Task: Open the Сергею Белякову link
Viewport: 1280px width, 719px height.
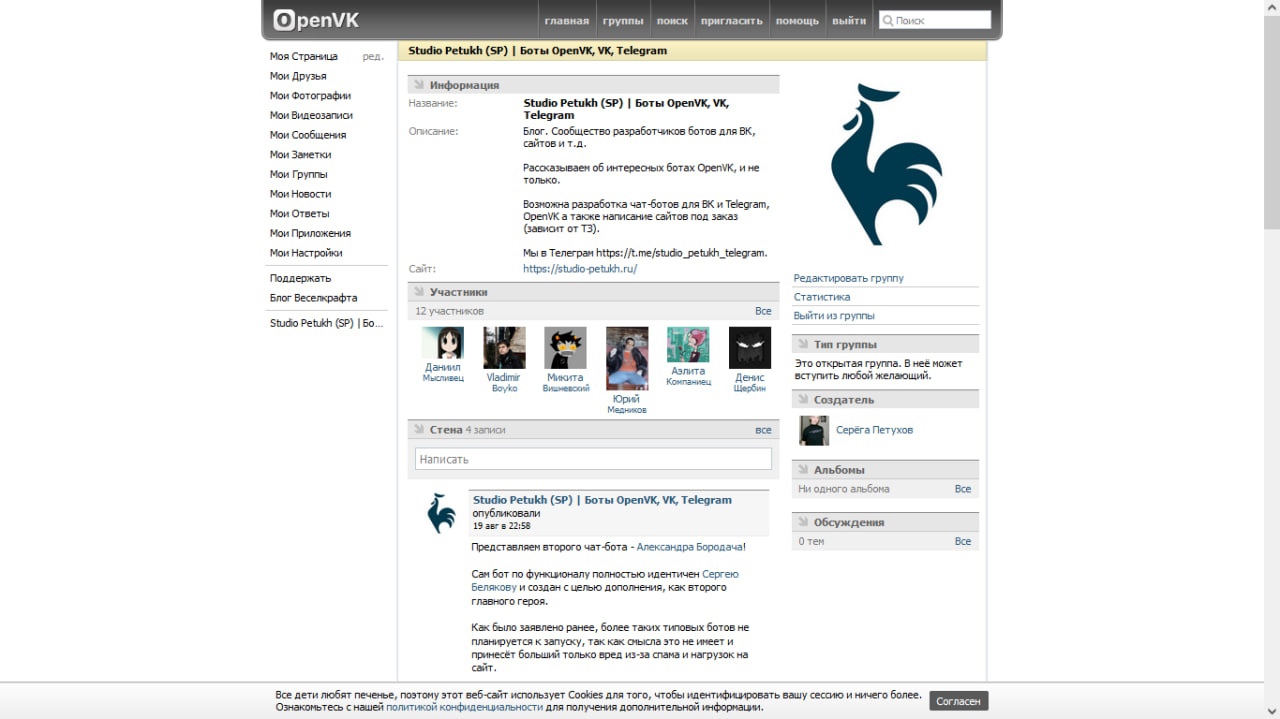Action: click(x=605, y=581)
